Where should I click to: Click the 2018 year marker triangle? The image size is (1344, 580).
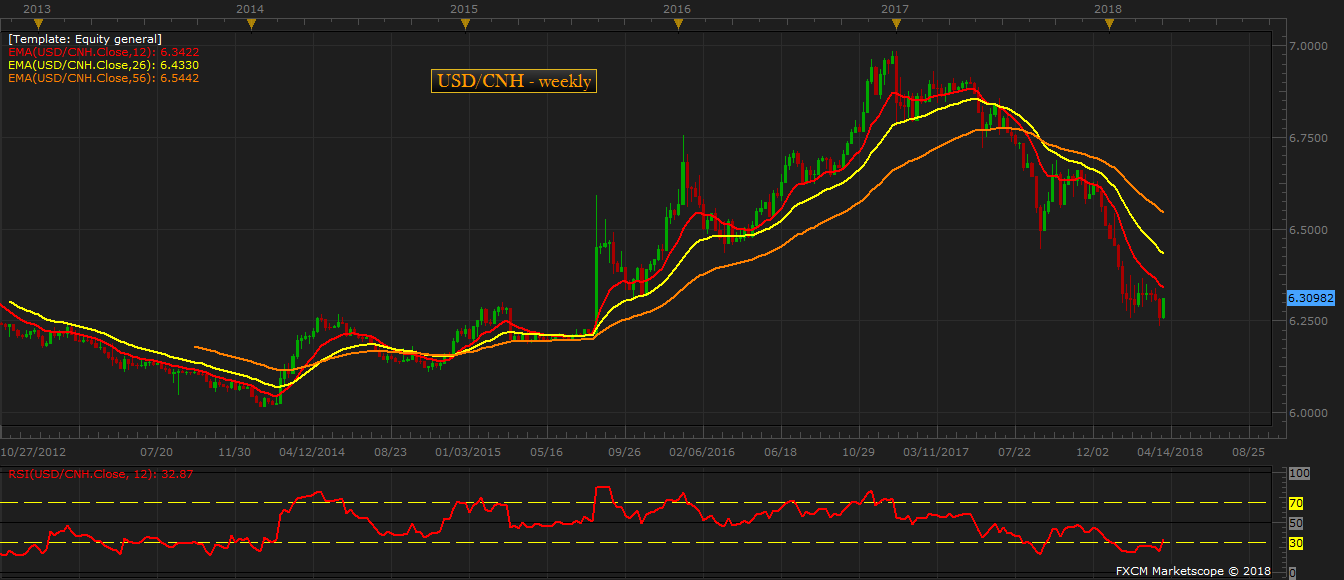tap(1108, 23)
